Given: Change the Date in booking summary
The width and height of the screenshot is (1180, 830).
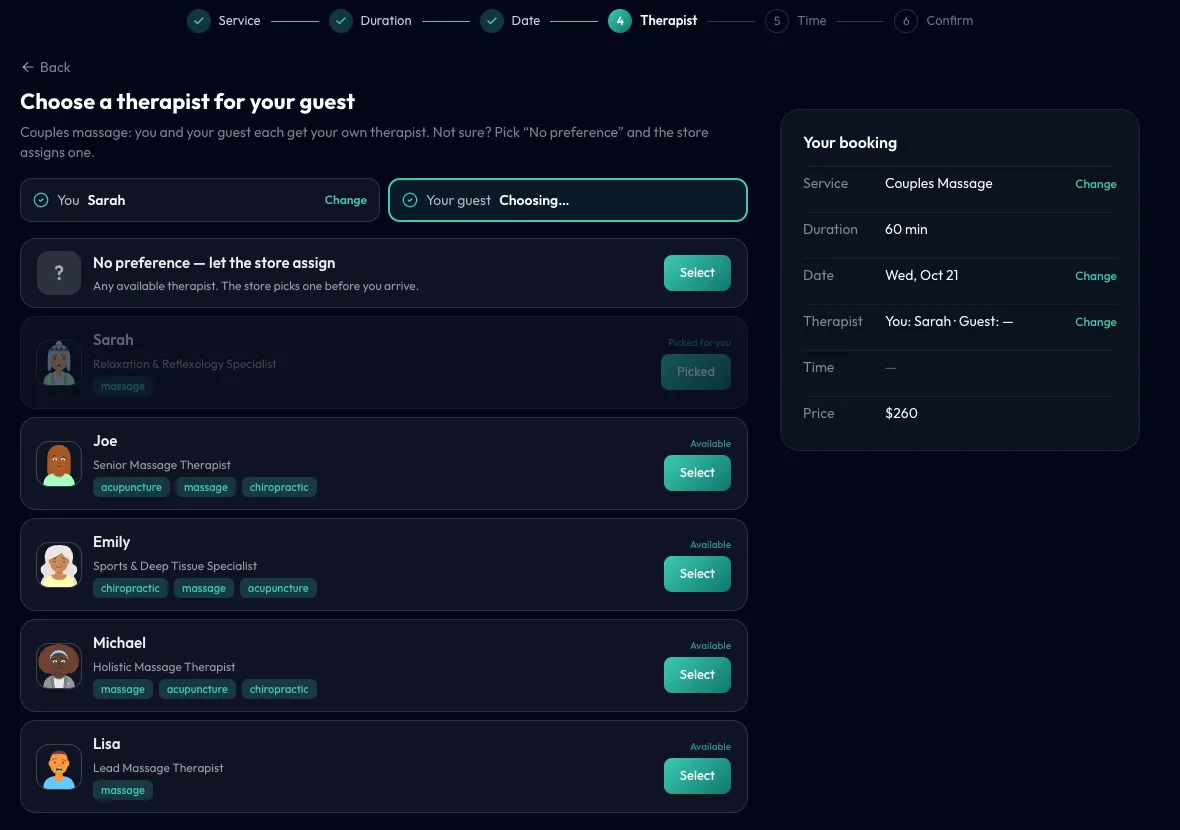Looking at the screenshot, I should [x=1096, y=275].
